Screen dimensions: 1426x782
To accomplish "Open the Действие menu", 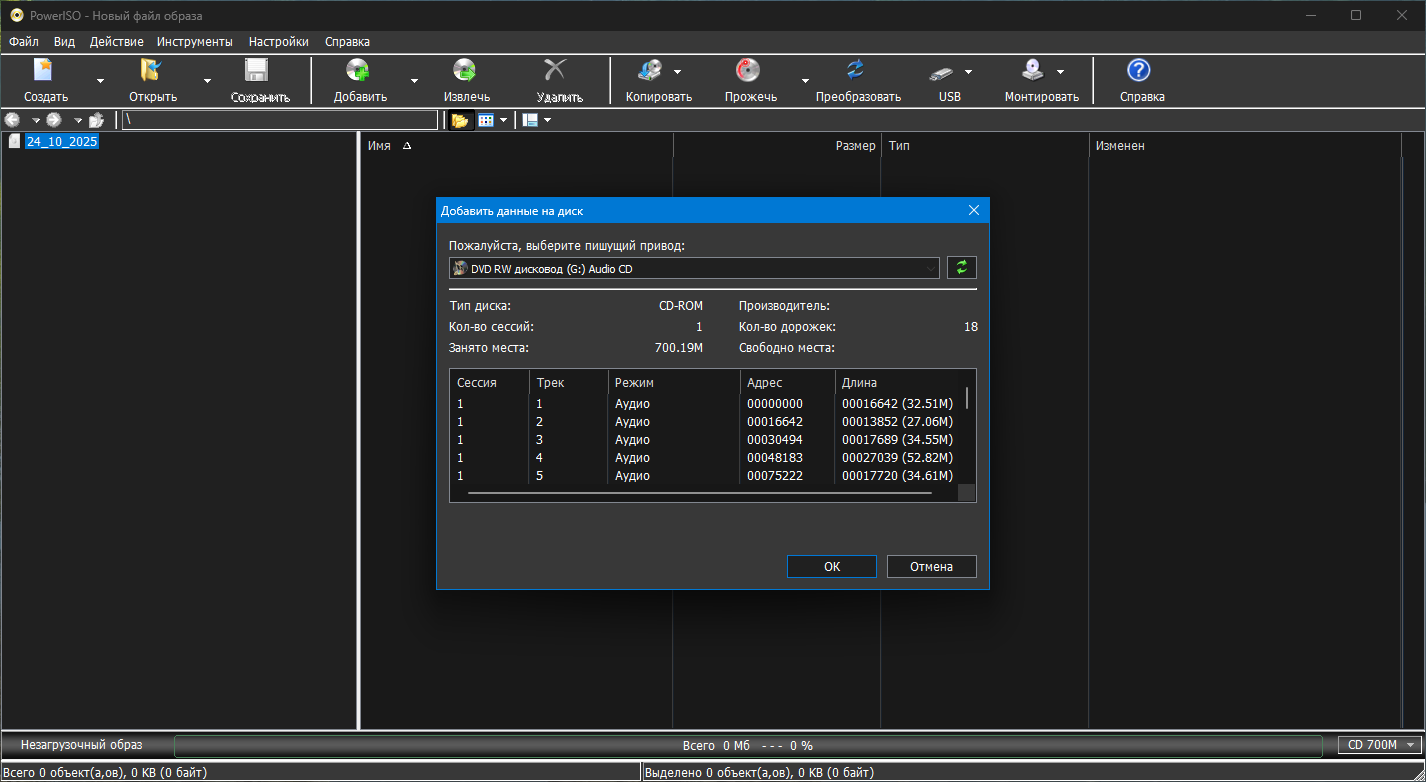I will 116,42.
